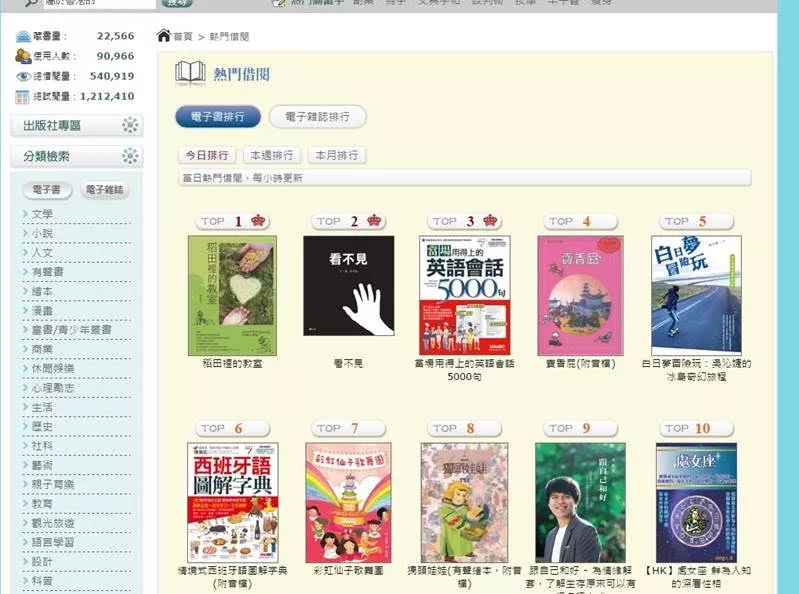Open the 有聲書 category
The image size is (799, 594).
[x=48, y=272]
